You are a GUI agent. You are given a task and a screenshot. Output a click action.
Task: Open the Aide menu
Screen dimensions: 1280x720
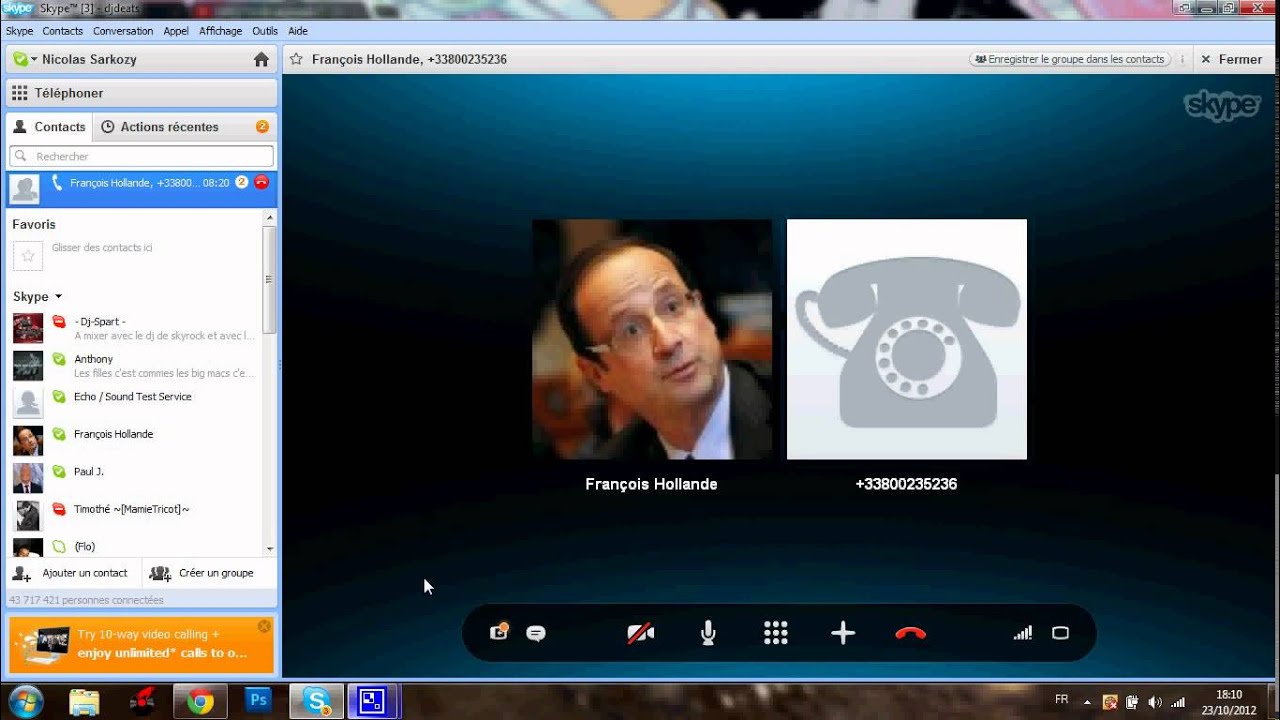click(298, 31)
